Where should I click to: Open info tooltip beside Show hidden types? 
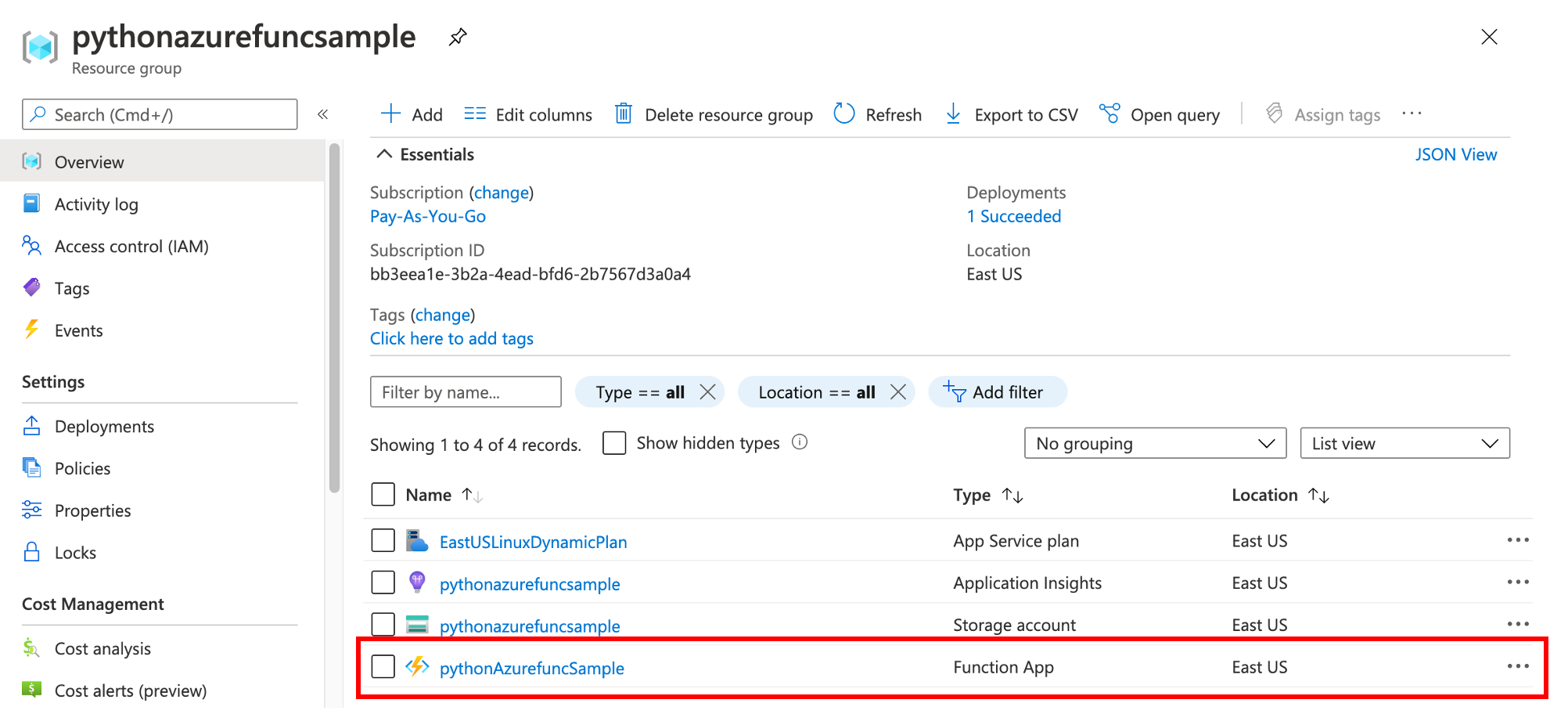(800, 442)
